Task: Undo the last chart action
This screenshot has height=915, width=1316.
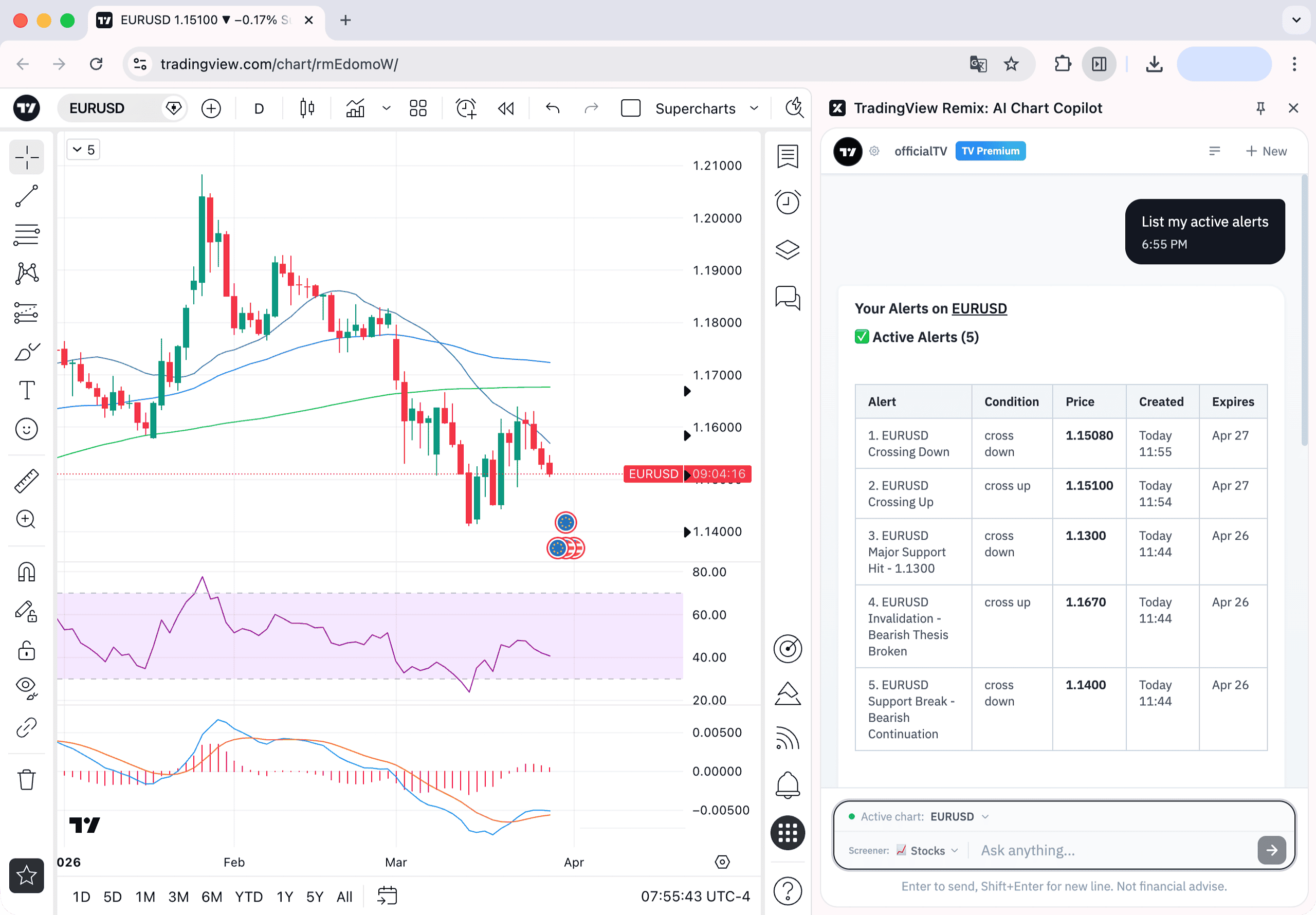Action: (553, 108)
